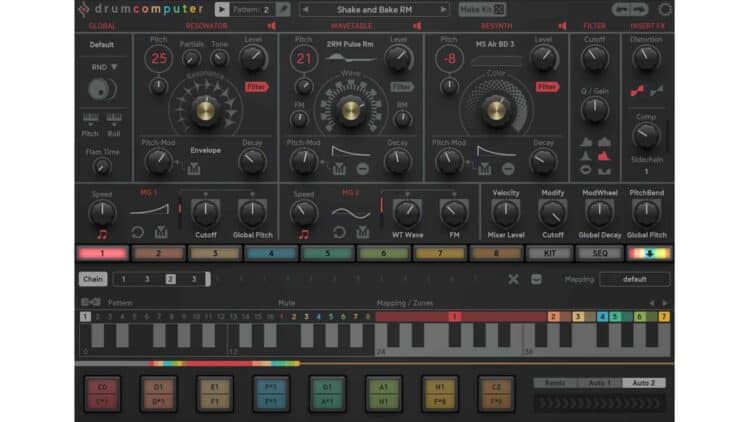Select Auto 2 mode
This screenshot has width=750, height=422.
[643, 383]
